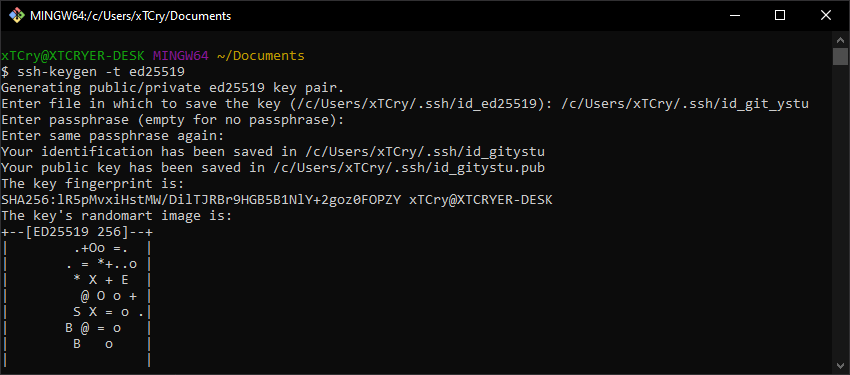
Task: Click the purple MINGW64 text in prompt
Action: click(181, 55)
